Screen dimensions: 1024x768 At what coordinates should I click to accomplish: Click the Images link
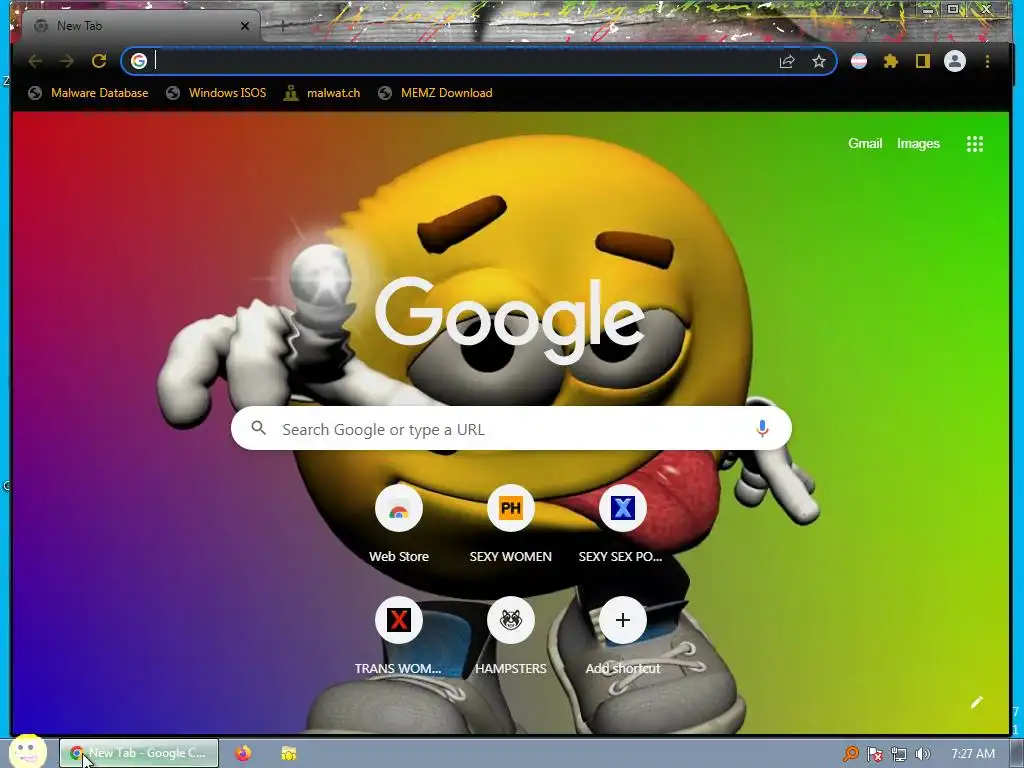click(x=918, y=144)
